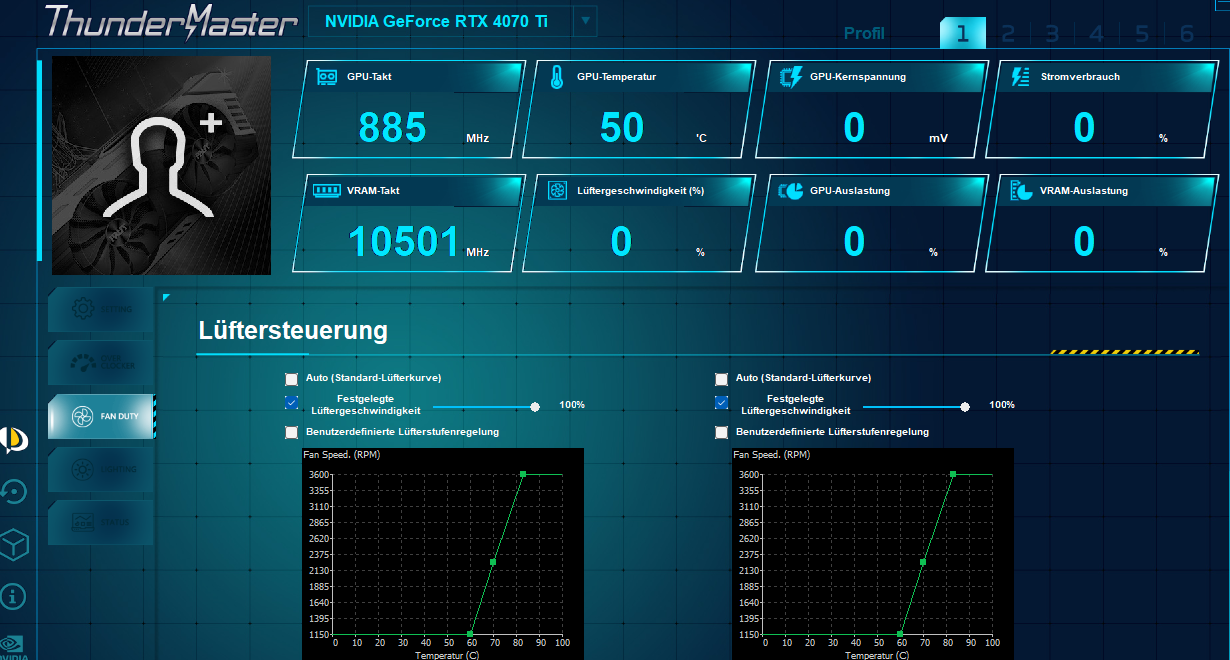The width and height of the screenshot is (1230, 660).
Task: Click the Lüftergeschwindigkeit fan icon
Action: [x=558, y=191]
